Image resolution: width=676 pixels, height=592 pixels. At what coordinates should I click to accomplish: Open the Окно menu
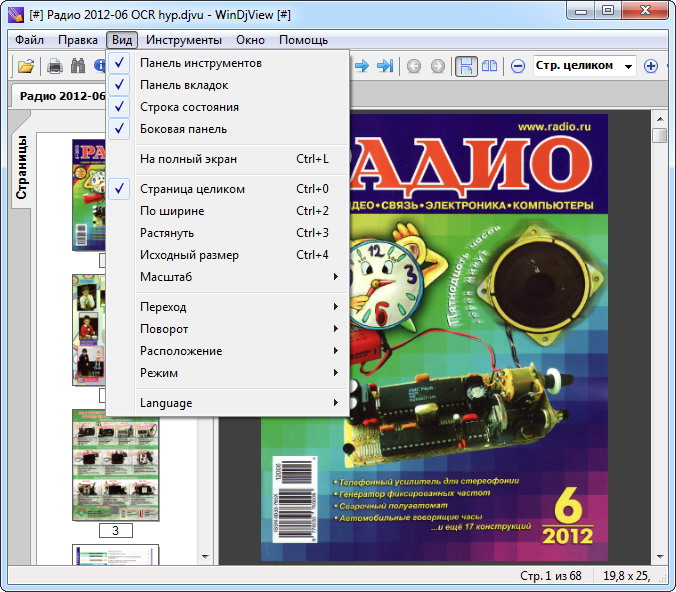250,40
